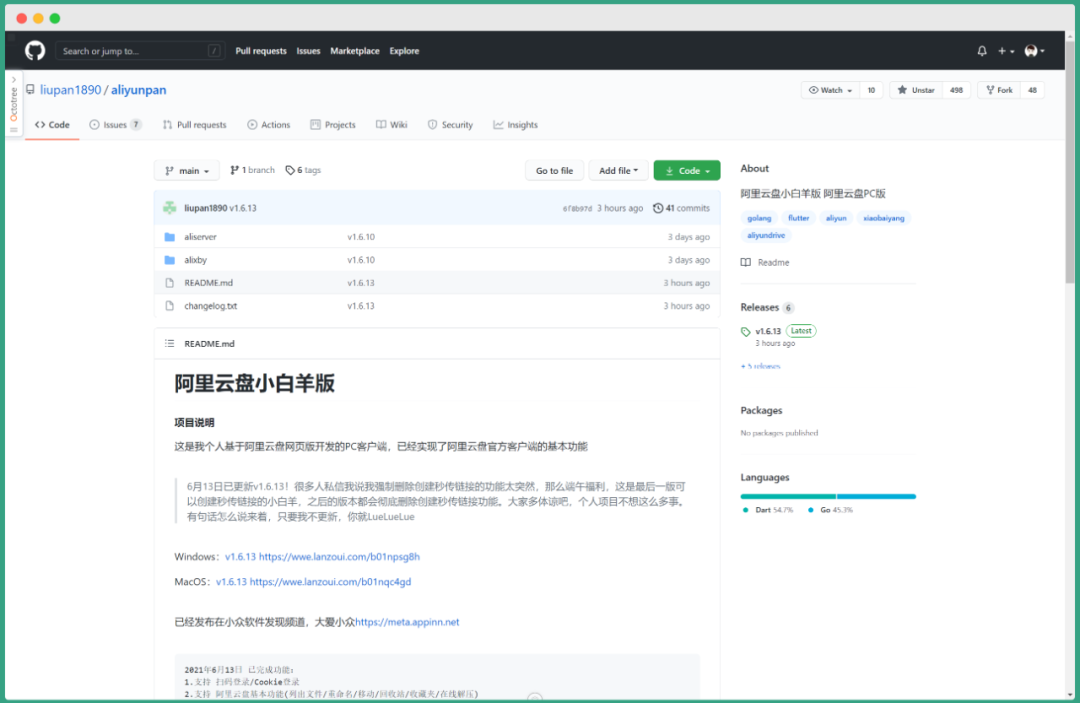Unstar the repository
The height and width of the screenshot is (703, 1080).
[x=915, y=90]
